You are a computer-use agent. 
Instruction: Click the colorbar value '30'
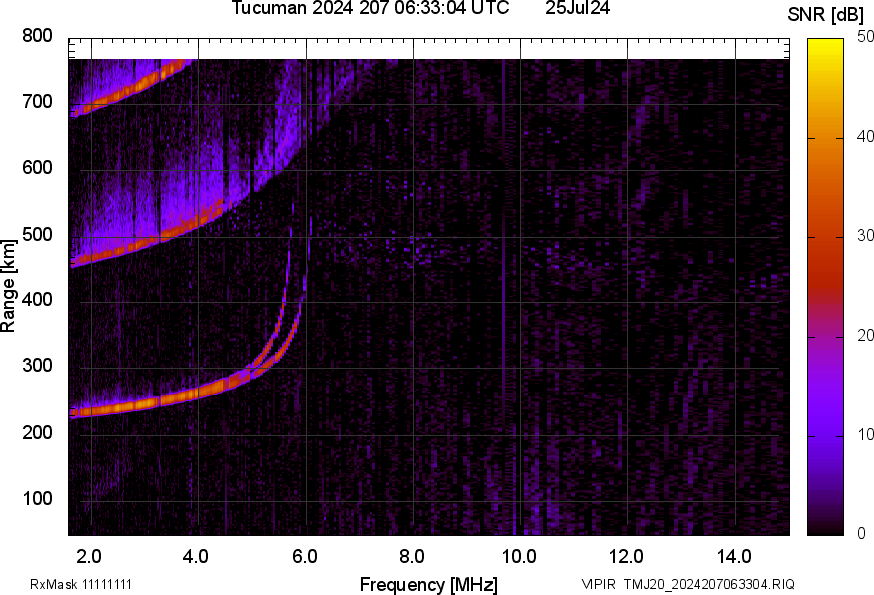click(865, 235)
